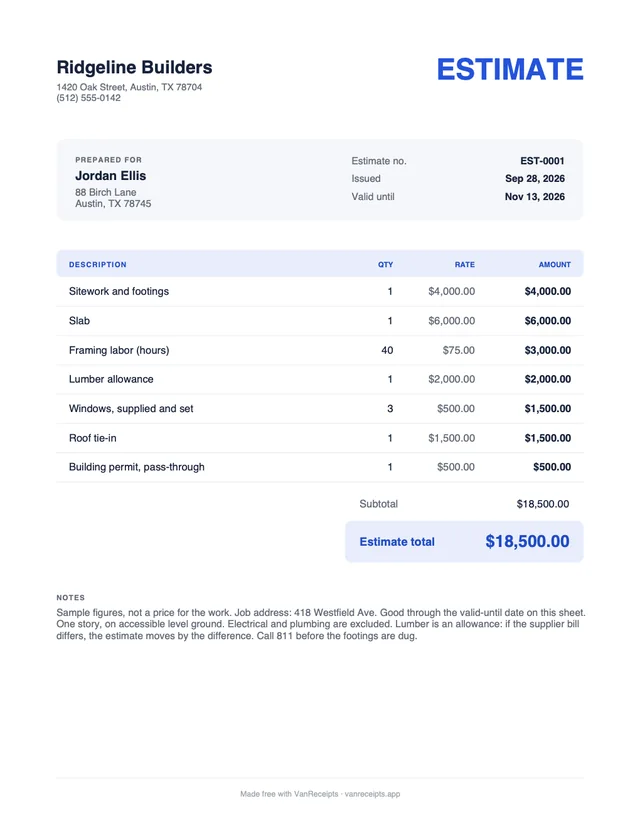Click the $500.00 rate for Windows
The image size is (640, 828).
coord(456,409)
